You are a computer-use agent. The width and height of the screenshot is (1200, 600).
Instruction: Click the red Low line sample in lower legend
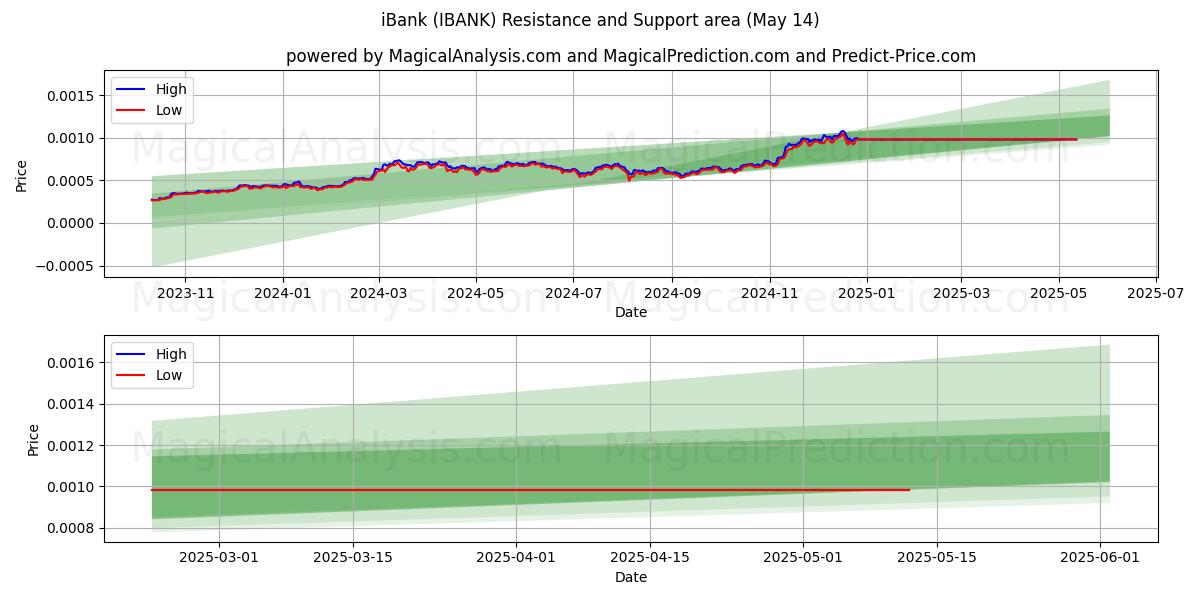tap(131, 376)
